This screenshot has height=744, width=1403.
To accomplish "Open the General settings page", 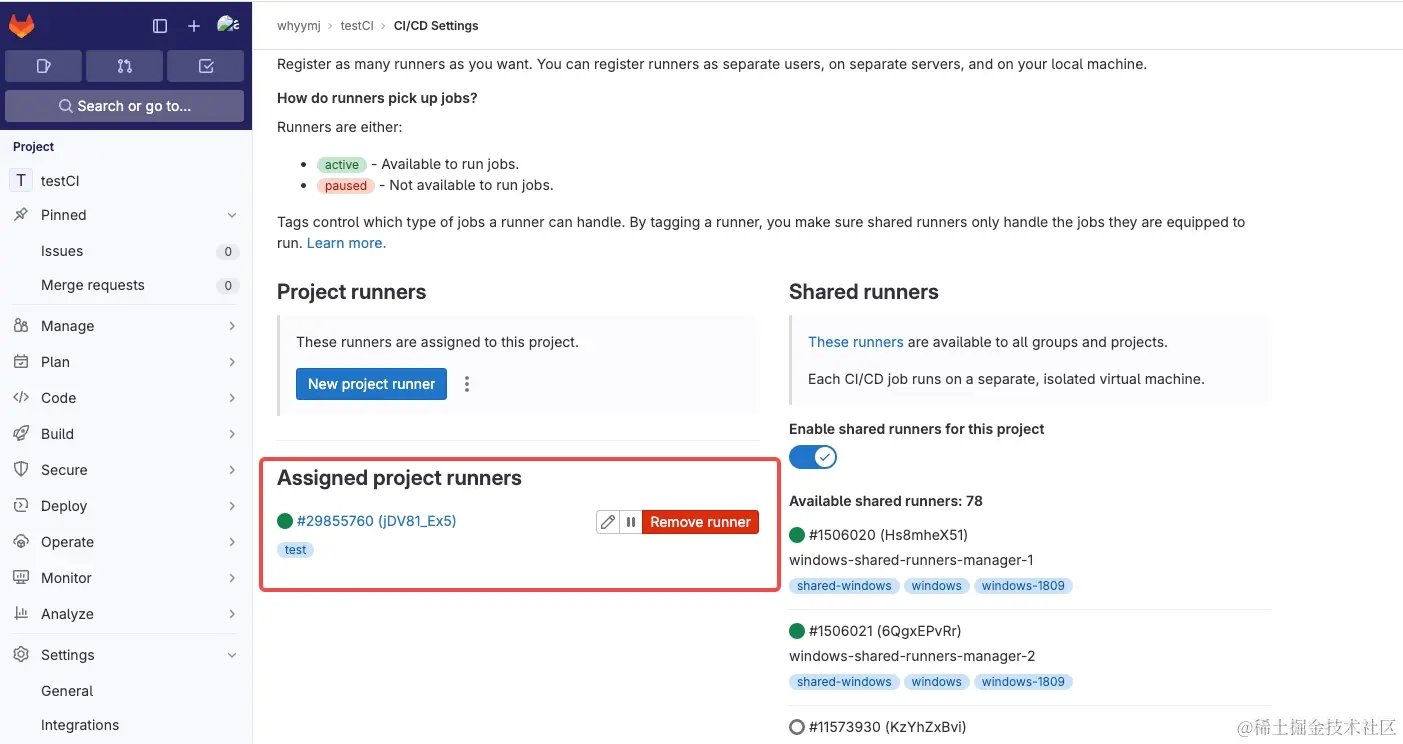I will 67,690.
